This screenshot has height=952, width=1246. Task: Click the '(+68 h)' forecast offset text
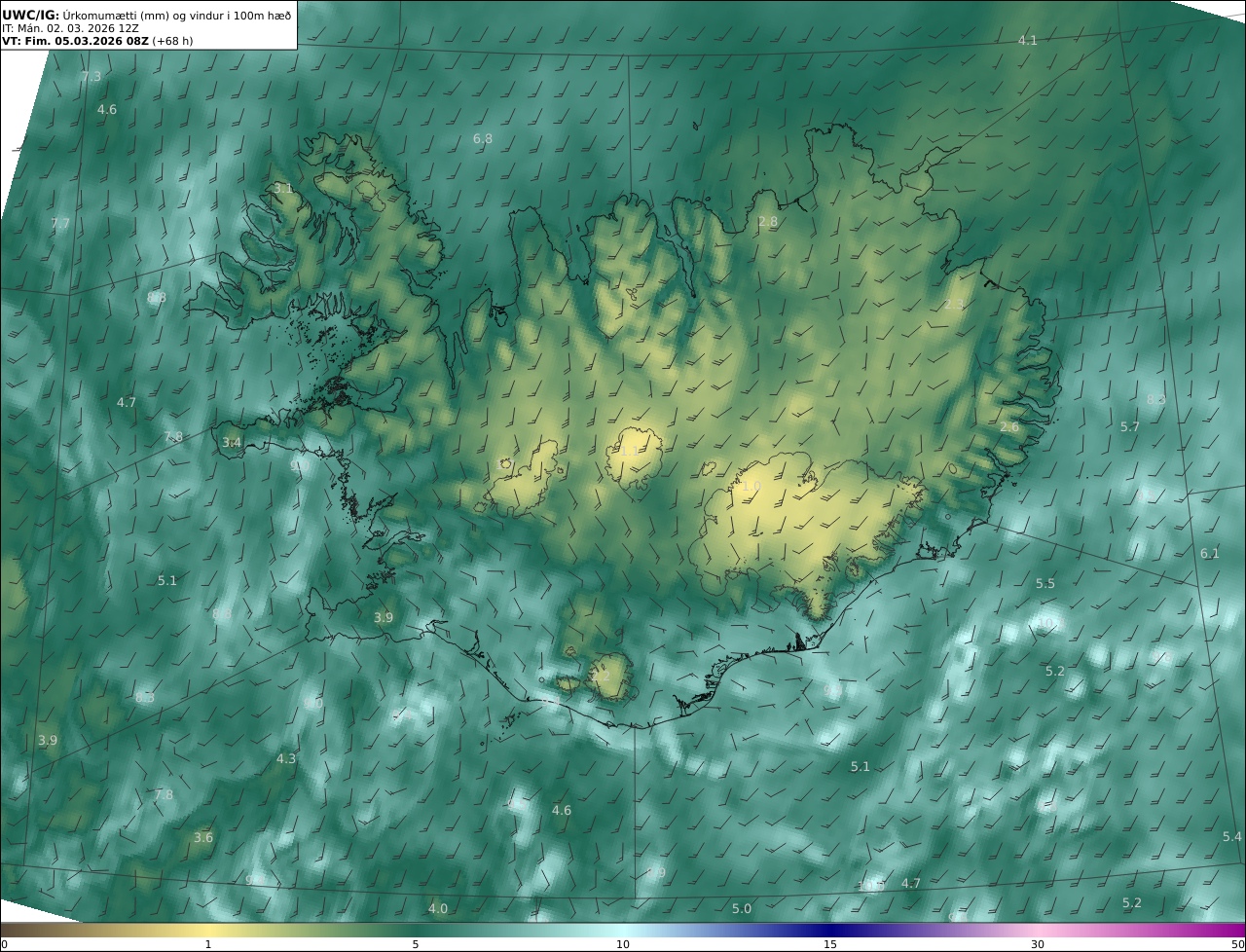point(173,42)
